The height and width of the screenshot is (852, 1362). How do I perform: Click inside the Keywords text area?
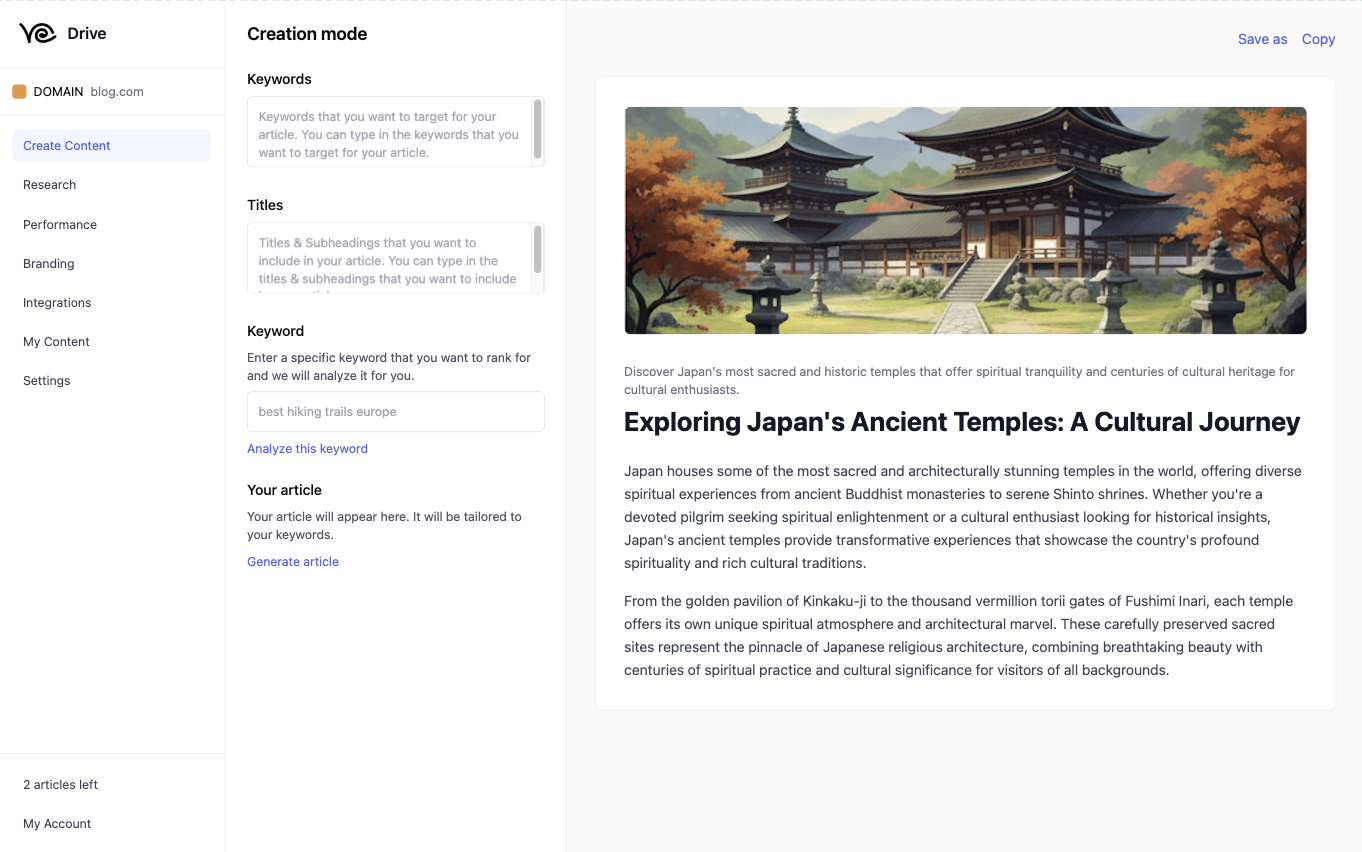[390, 130]
